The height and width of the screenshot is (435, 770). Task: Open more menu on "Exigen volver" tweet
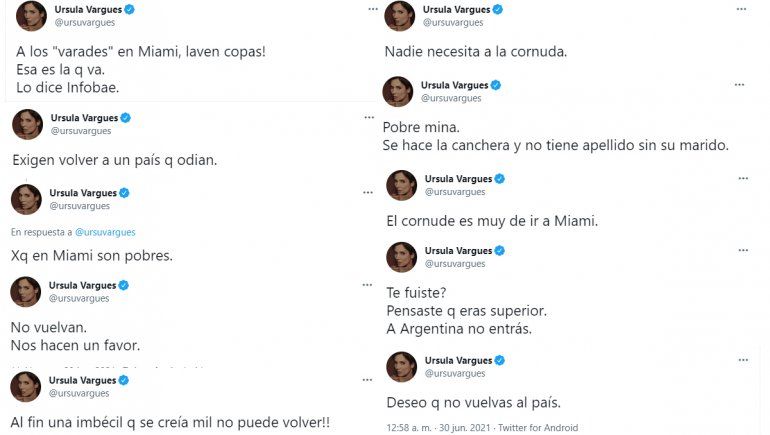coord(368,117)
